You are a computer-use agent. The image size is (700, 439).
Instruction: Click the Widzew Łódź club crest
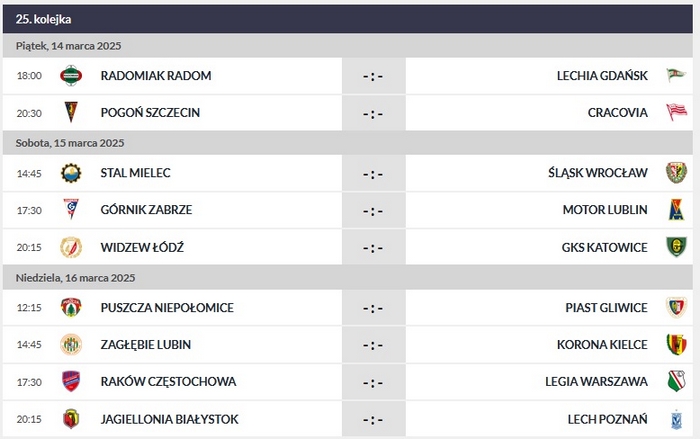[70, 247]
